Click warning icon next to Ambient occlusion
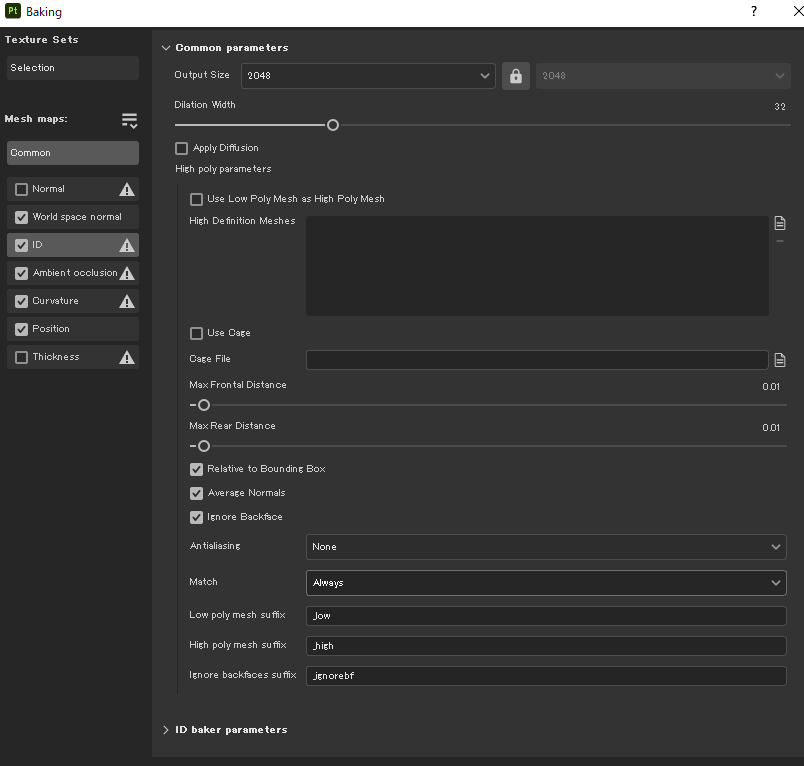 (x=127, y=273)
